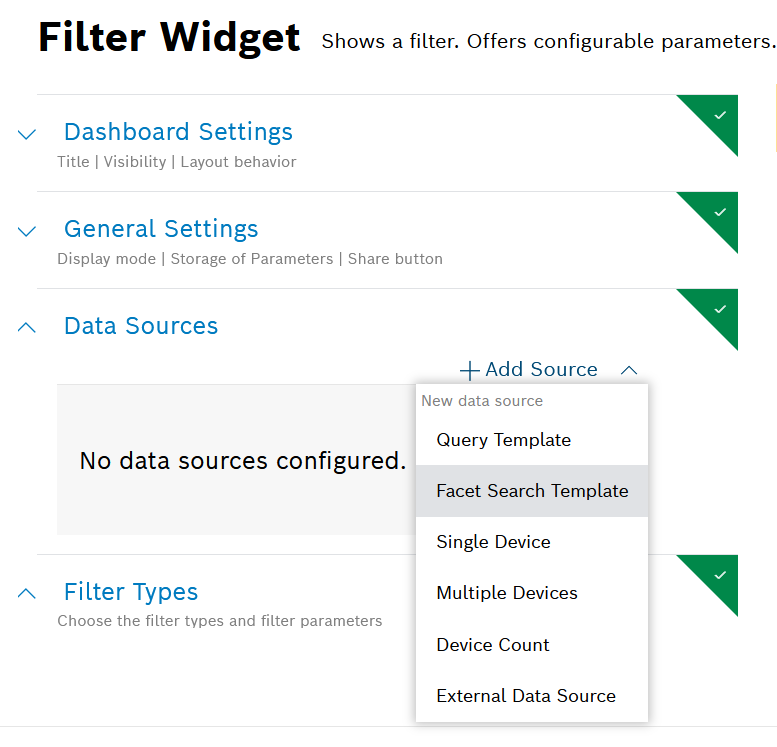Click the green checkmark on Filter Types
This screenshot has height=747, width=777.
(720, 575)
